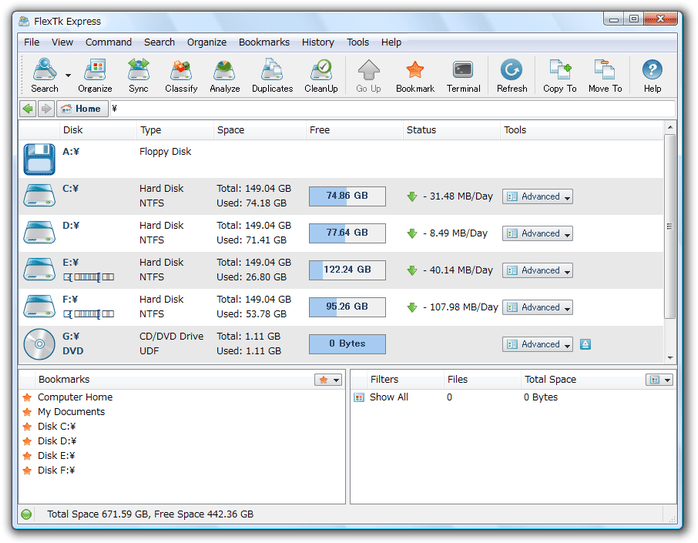Open the CleanUp tool
This screenshot has height=543, width=698.
click(x=321, y=76)
